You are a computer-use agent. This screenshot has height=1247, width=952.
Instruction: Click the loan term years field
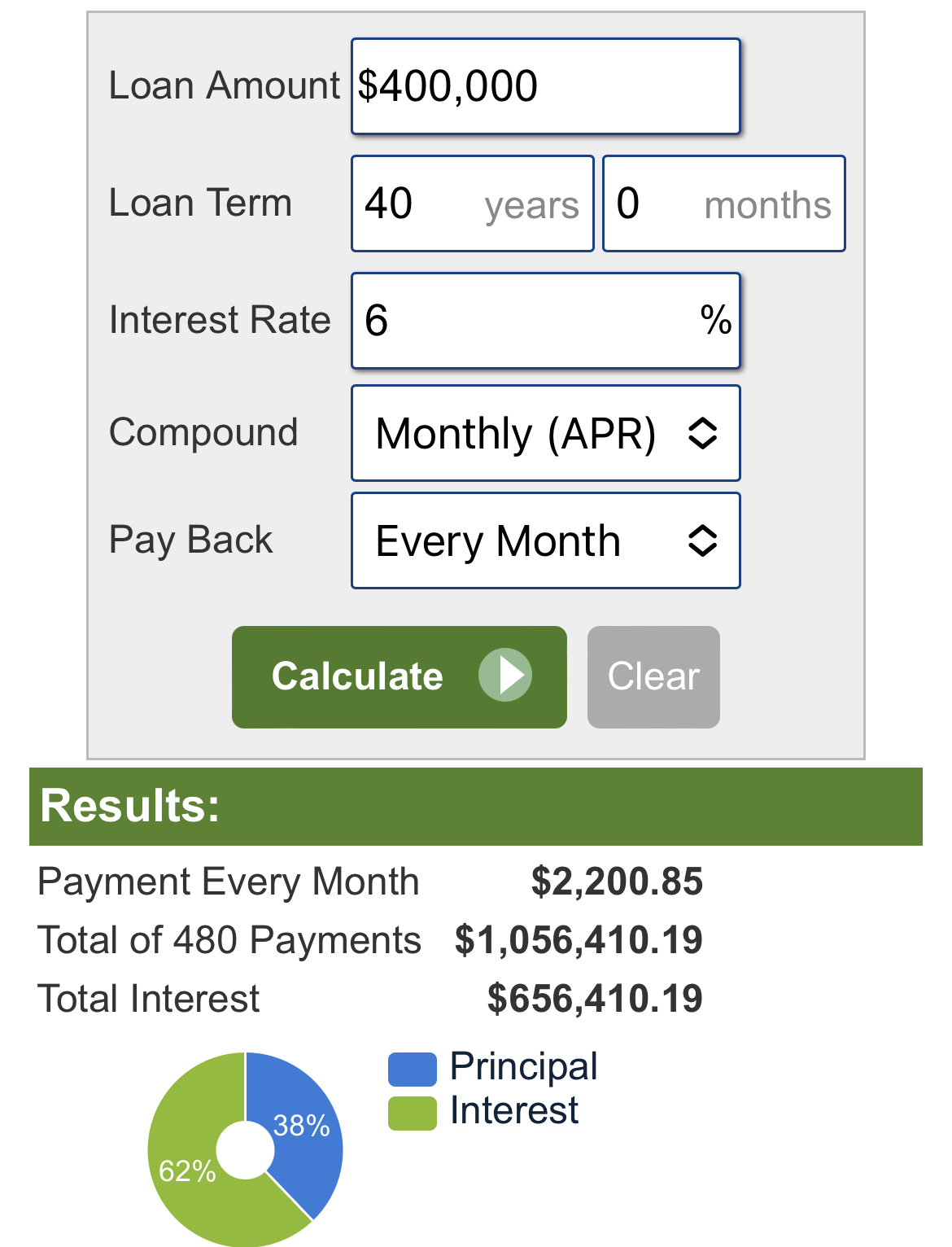click(x=472, y=203)
